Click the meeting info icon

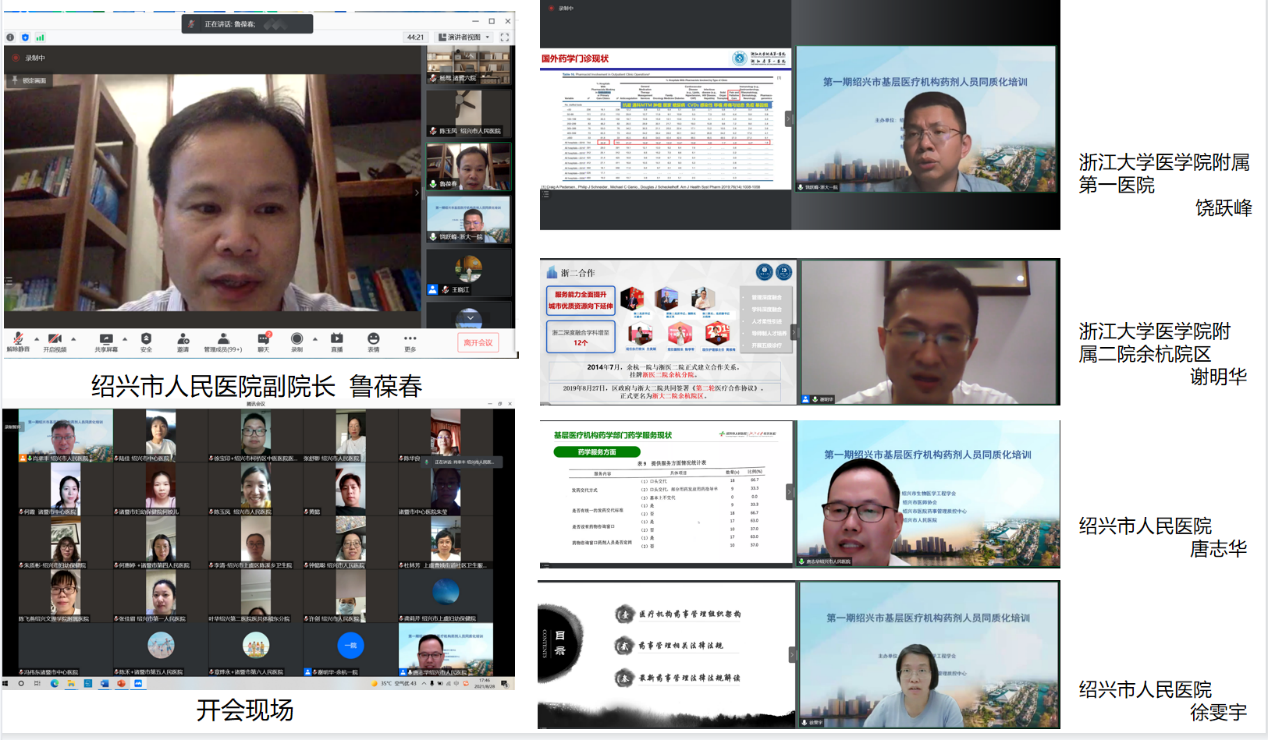[10, 37]
